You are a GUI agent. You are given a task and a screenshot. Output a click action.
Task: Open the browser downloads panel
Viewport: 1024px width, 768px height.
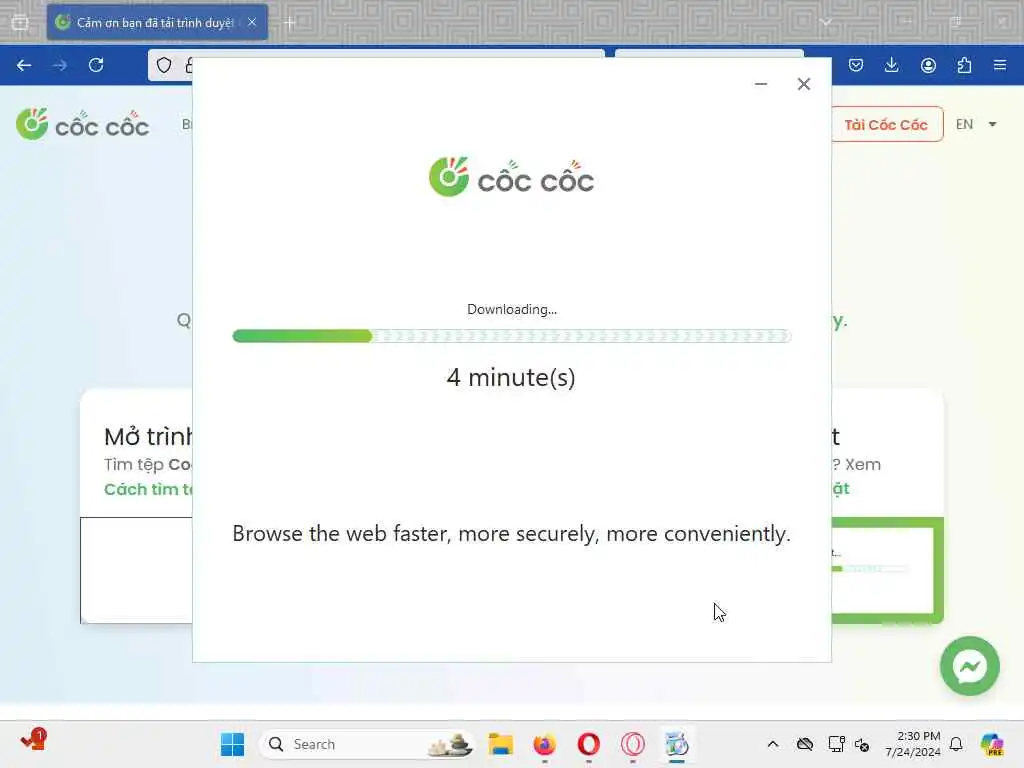(x=891, y=65)
